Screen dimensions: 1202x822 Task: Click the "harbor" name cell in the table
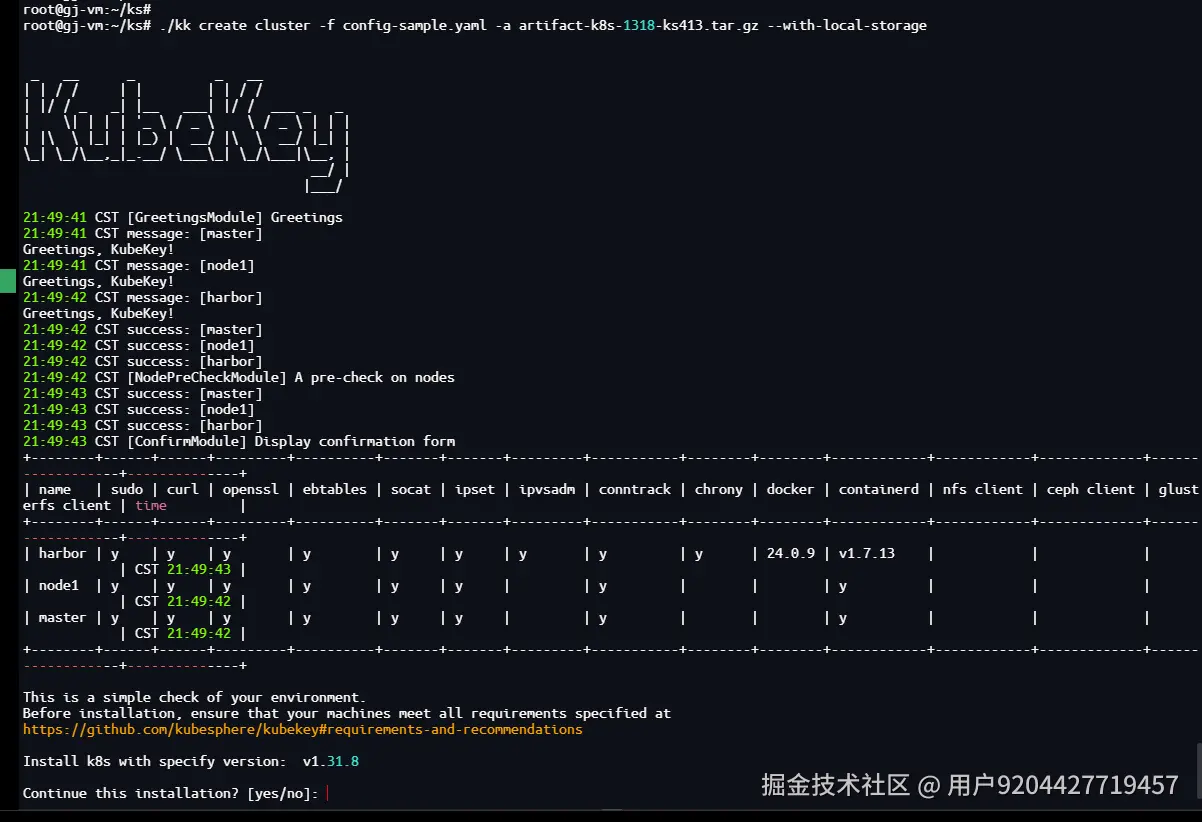click(x=63, y=554)
